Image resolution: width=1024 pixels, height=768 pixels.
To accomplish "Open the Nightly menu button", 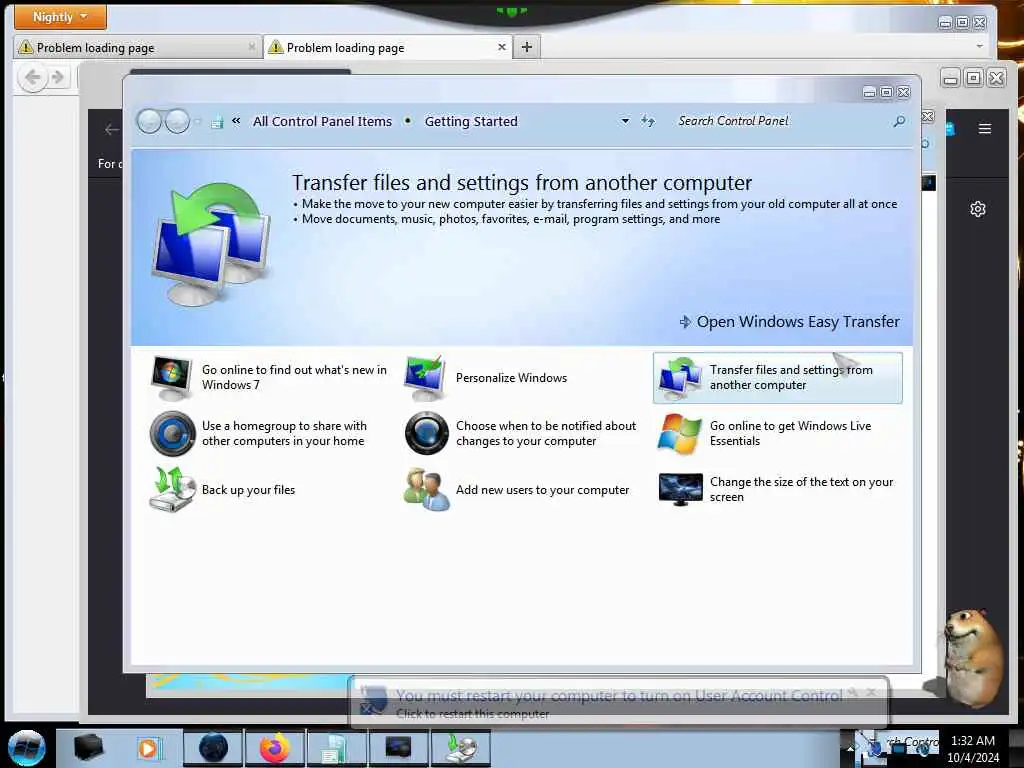I will tap(59, 16).
